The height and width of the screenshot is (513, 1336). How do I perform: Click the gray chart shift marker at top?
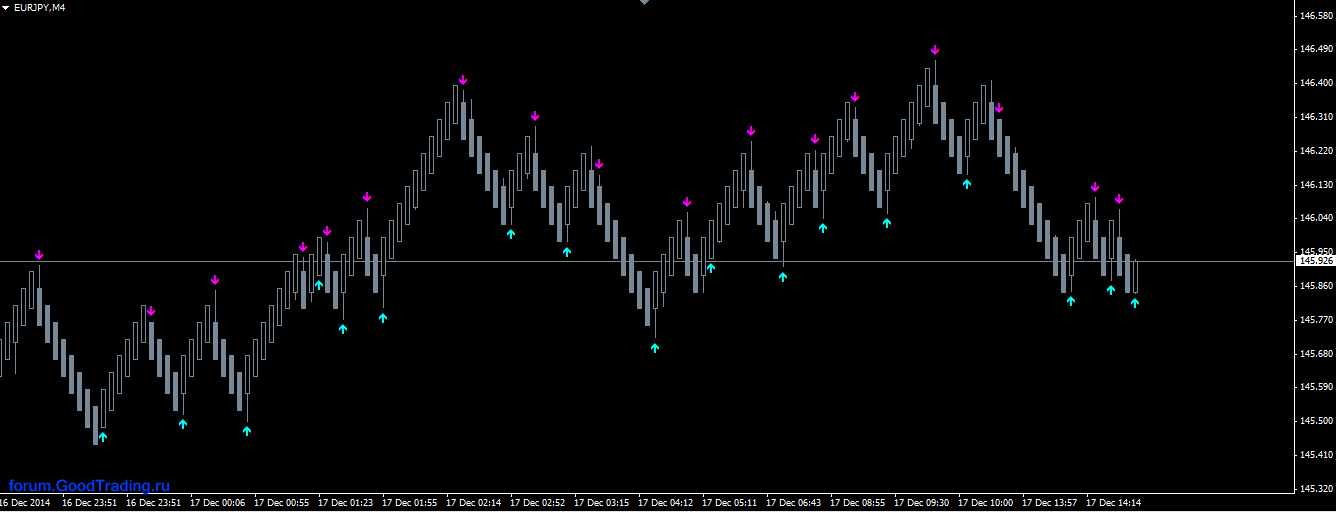(644, 3)
